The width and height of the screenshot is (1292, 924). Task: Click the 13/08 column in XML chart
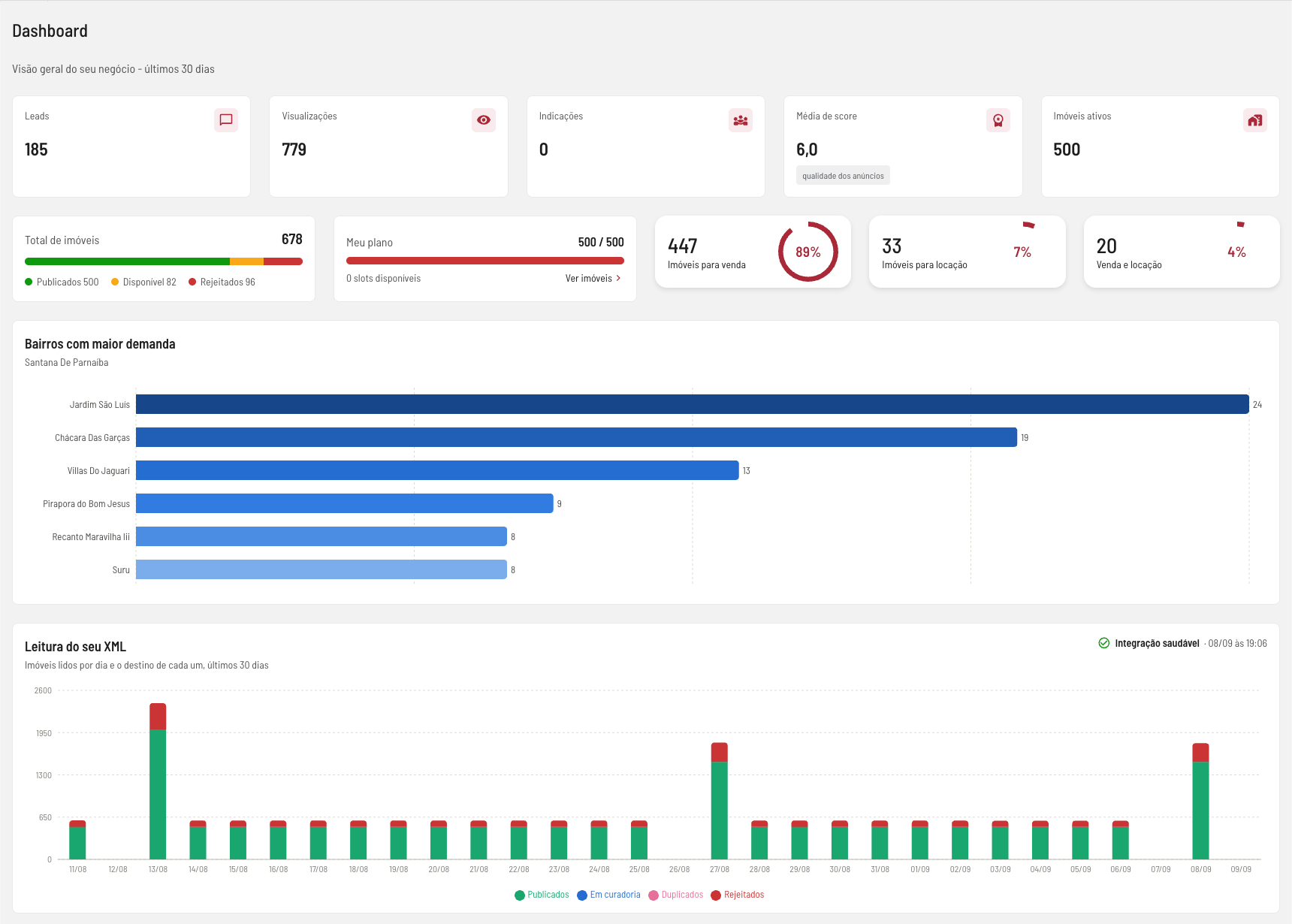(158, 781)
